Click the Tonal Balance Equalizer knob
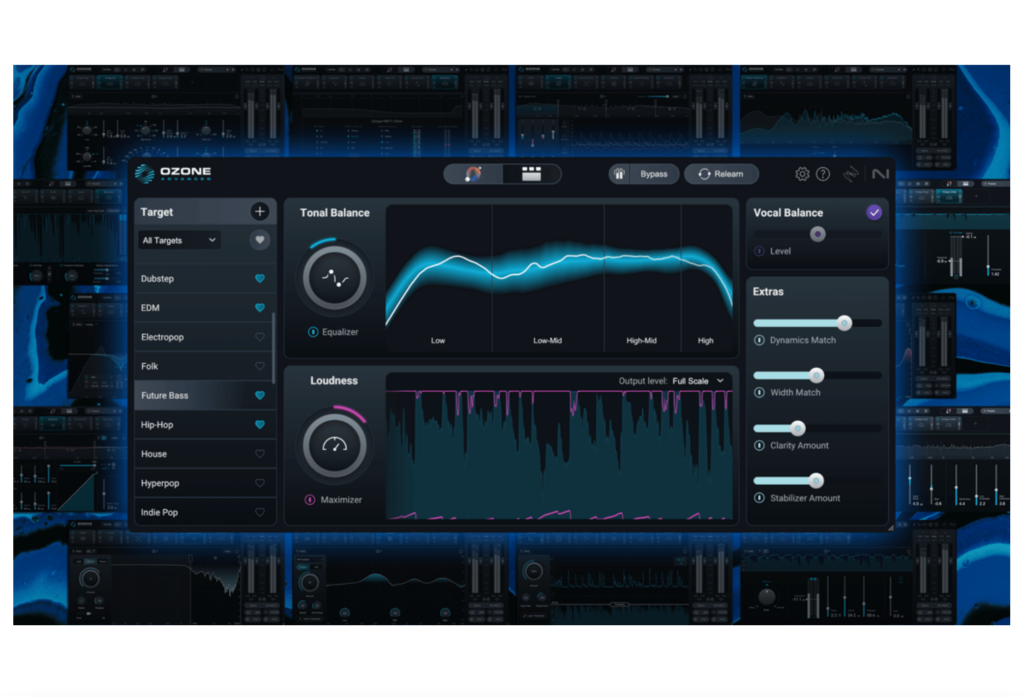This screenshot has width=1024, height=697. click(334, 278)
